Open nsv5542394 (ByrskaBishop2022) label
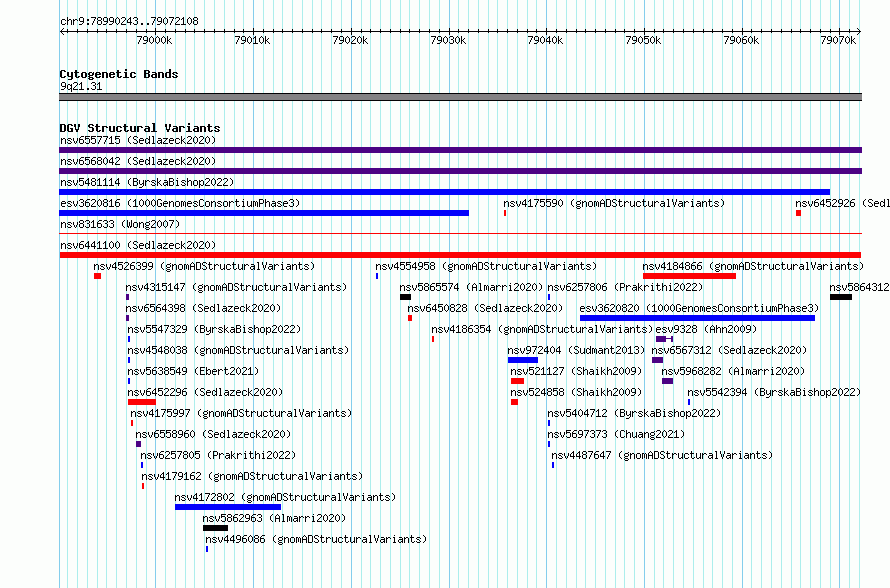This screenshot has width=890, height=588. 774,392
